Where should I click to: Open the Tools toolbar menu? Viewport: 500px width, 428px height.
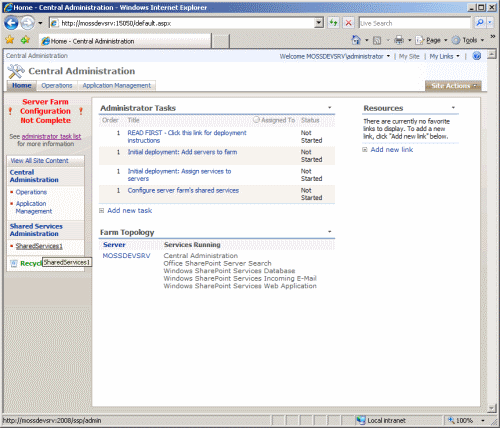pyautogui.click(x=468, y=40)
